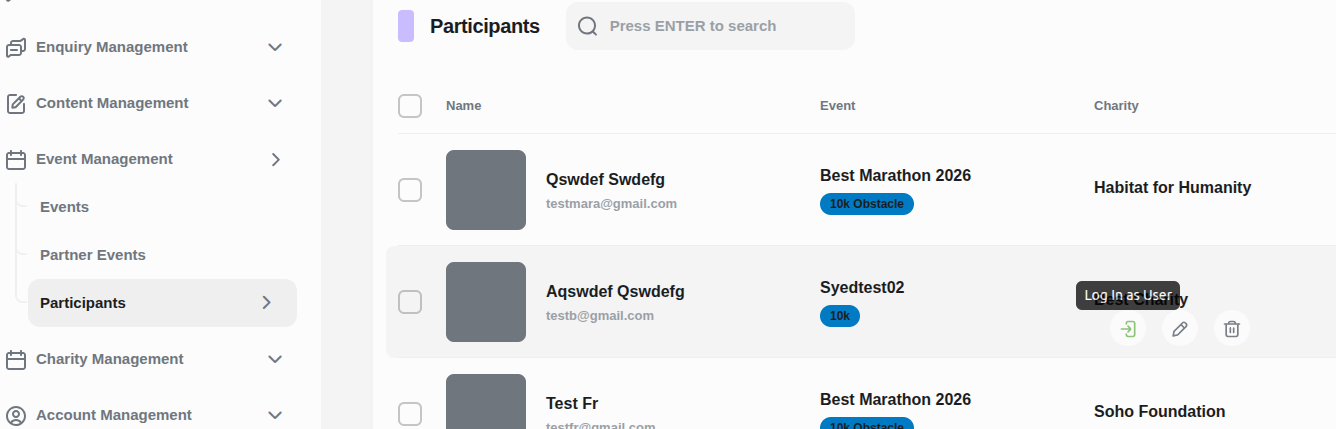This screenshot has width=1336, height=429.
Task: Collapse the Event Management chevron
Action: click(x=275, y=159)
